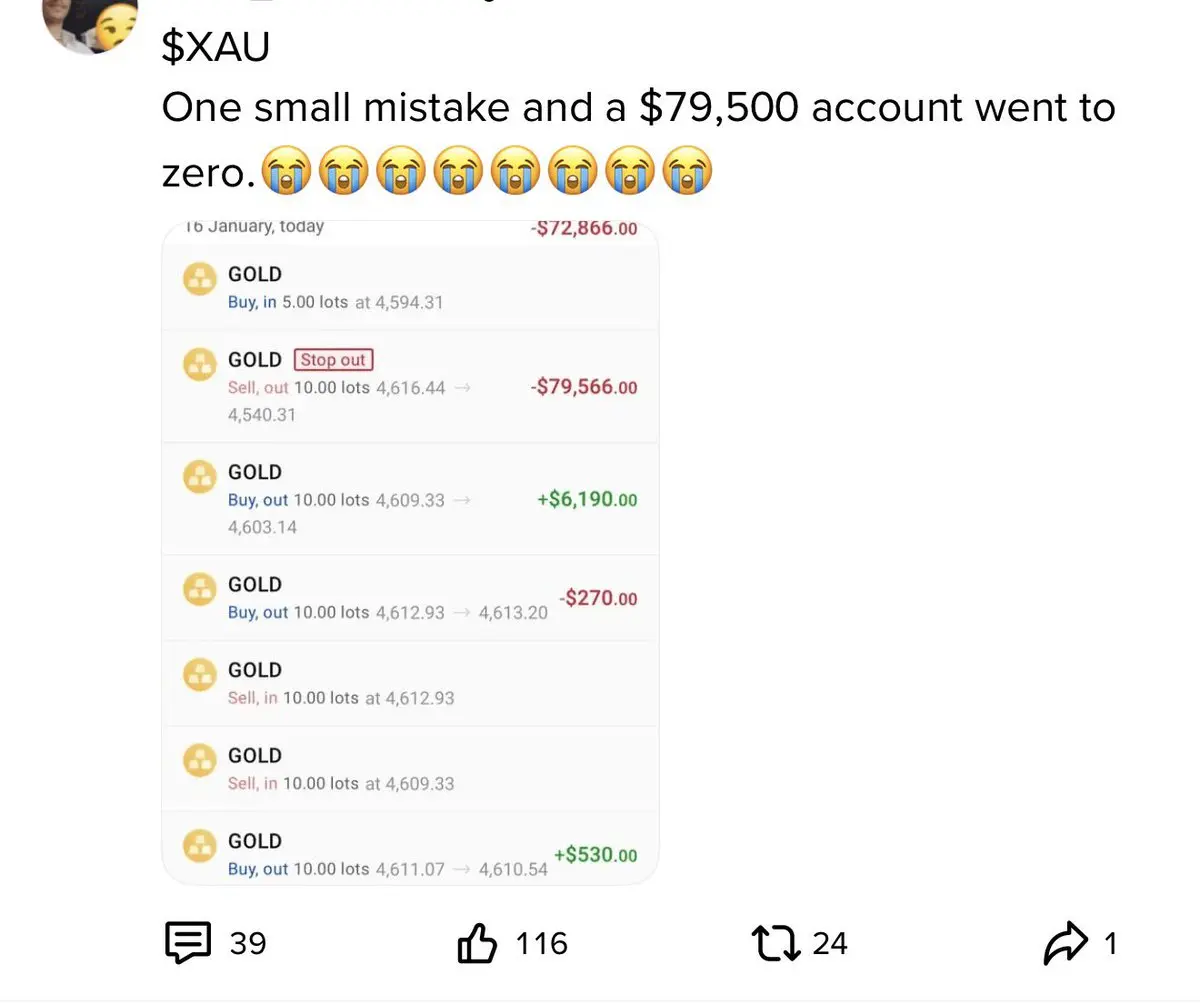This screenshot has height=1005, width=1200.
Task: Open the comments icon
Action: click(x=186, y=943)
